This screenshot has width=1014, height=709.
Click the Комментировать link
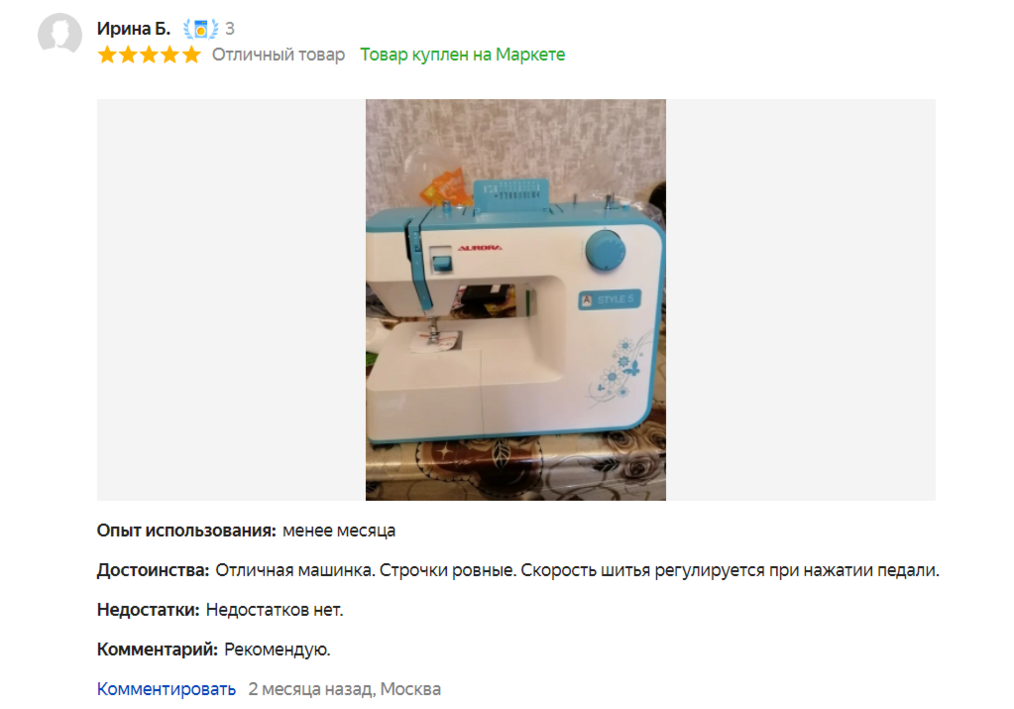[x=166, y=689]
